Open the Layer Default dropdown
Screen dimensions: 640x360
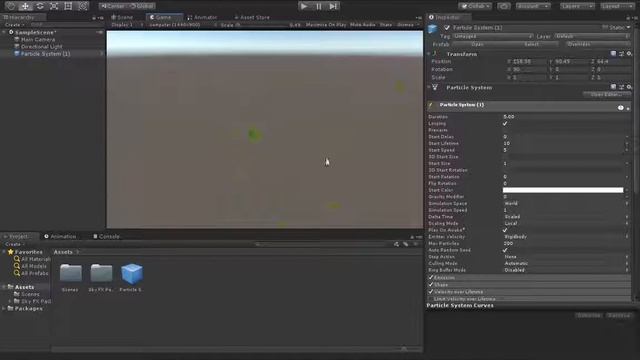click(591, 36)
